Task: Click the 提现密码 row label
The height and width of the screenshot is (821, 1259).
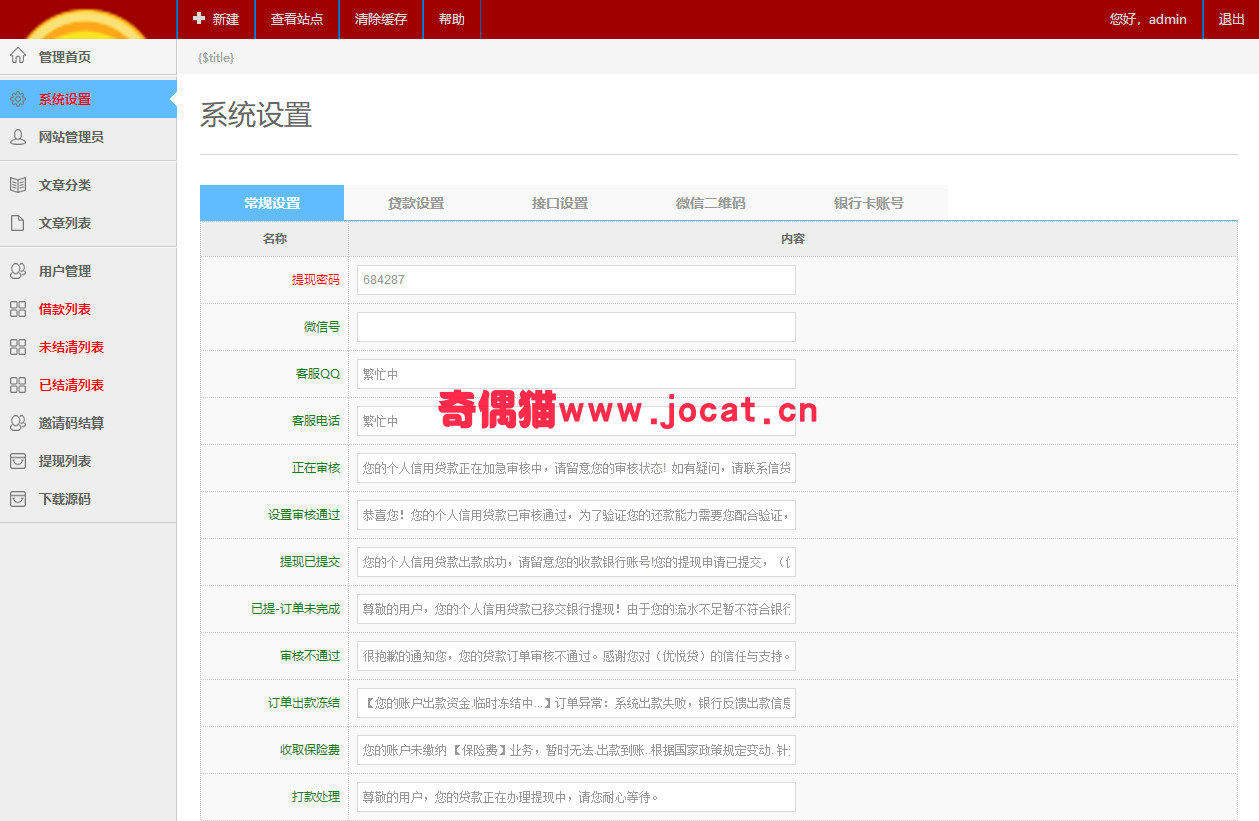Action: pyautogui.click(x=316, y=280)
